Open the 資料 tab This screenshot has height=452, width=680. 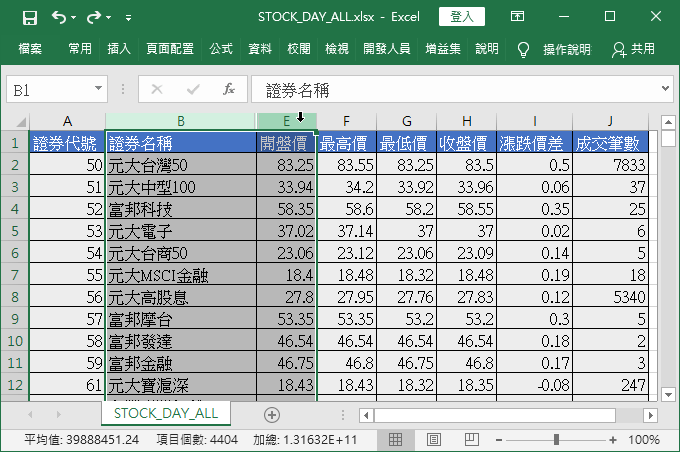coord(260,49)
